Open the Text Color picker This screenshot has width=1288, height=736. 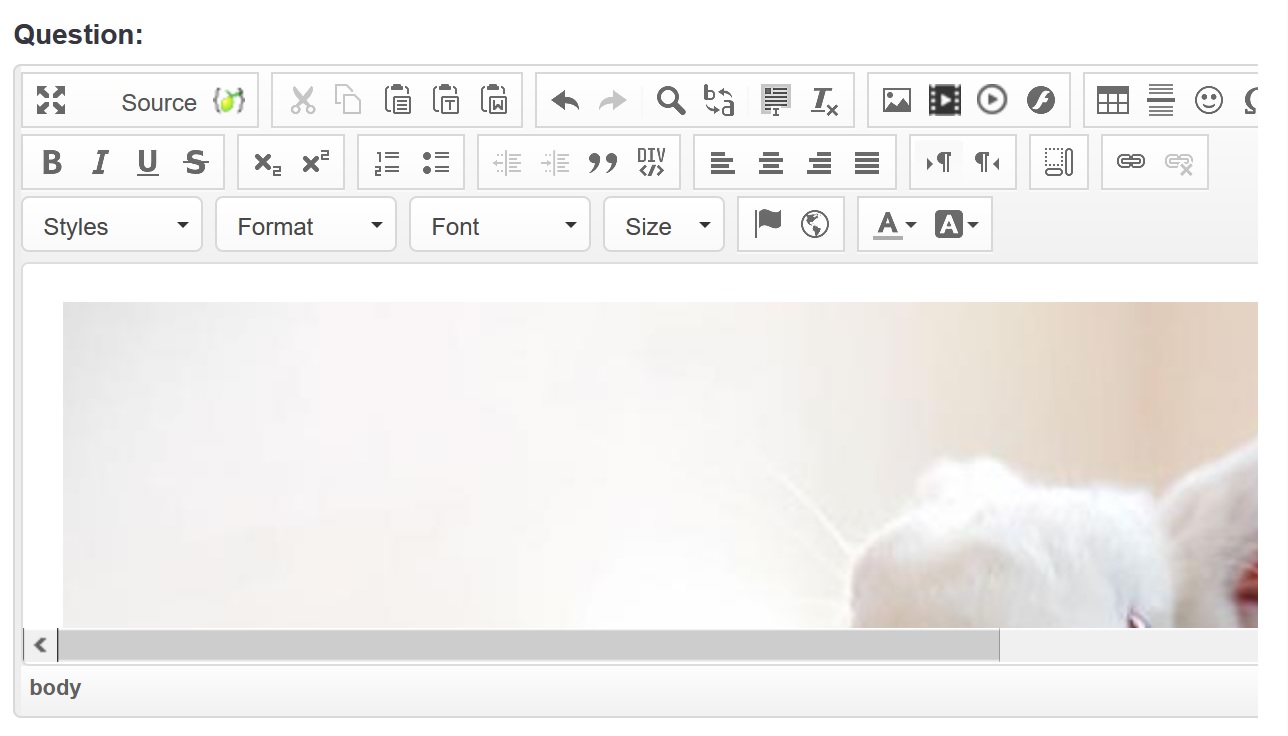pos(894,225)
